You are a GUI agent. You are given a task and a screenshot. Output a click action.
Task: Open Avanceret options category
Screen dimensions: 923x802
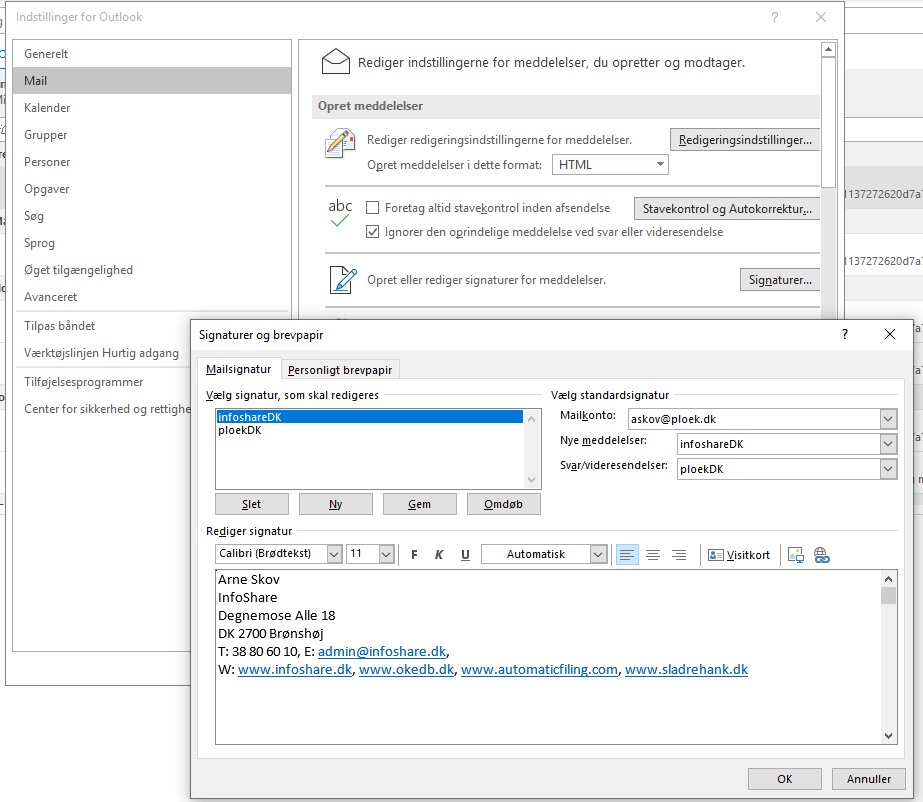point(152,297)
